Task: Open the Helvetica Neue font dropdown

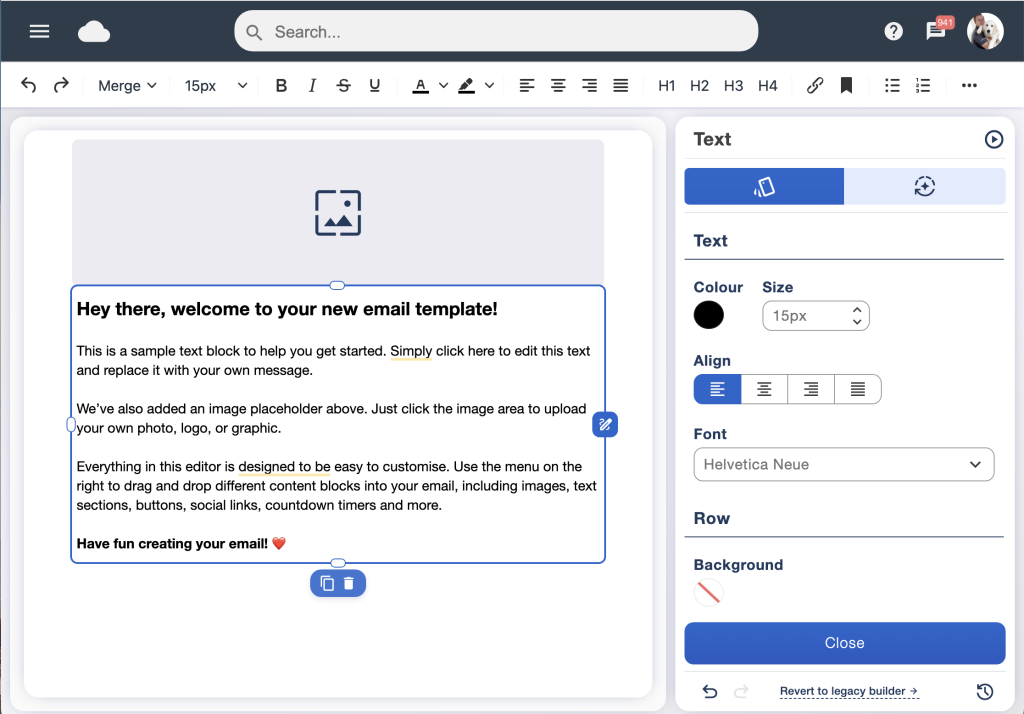Action: (844, 464)
